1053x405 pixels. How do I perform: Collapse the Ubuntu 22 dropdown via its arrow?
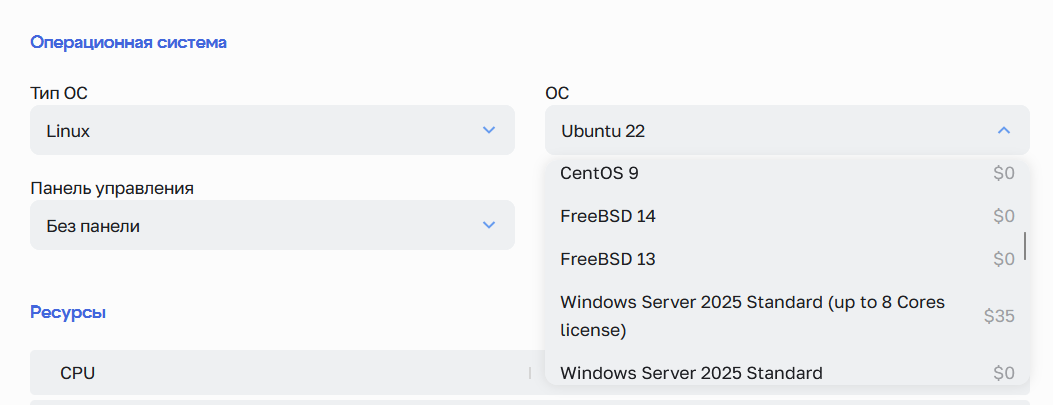tap(1004, 130)
